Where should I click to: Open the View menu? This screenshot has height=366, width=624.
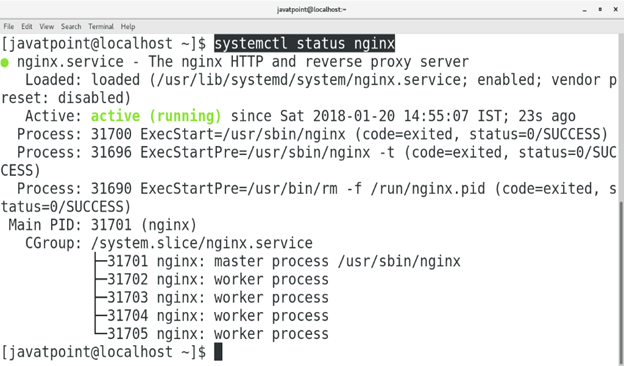pyautogui.click(x=47, y=27)
